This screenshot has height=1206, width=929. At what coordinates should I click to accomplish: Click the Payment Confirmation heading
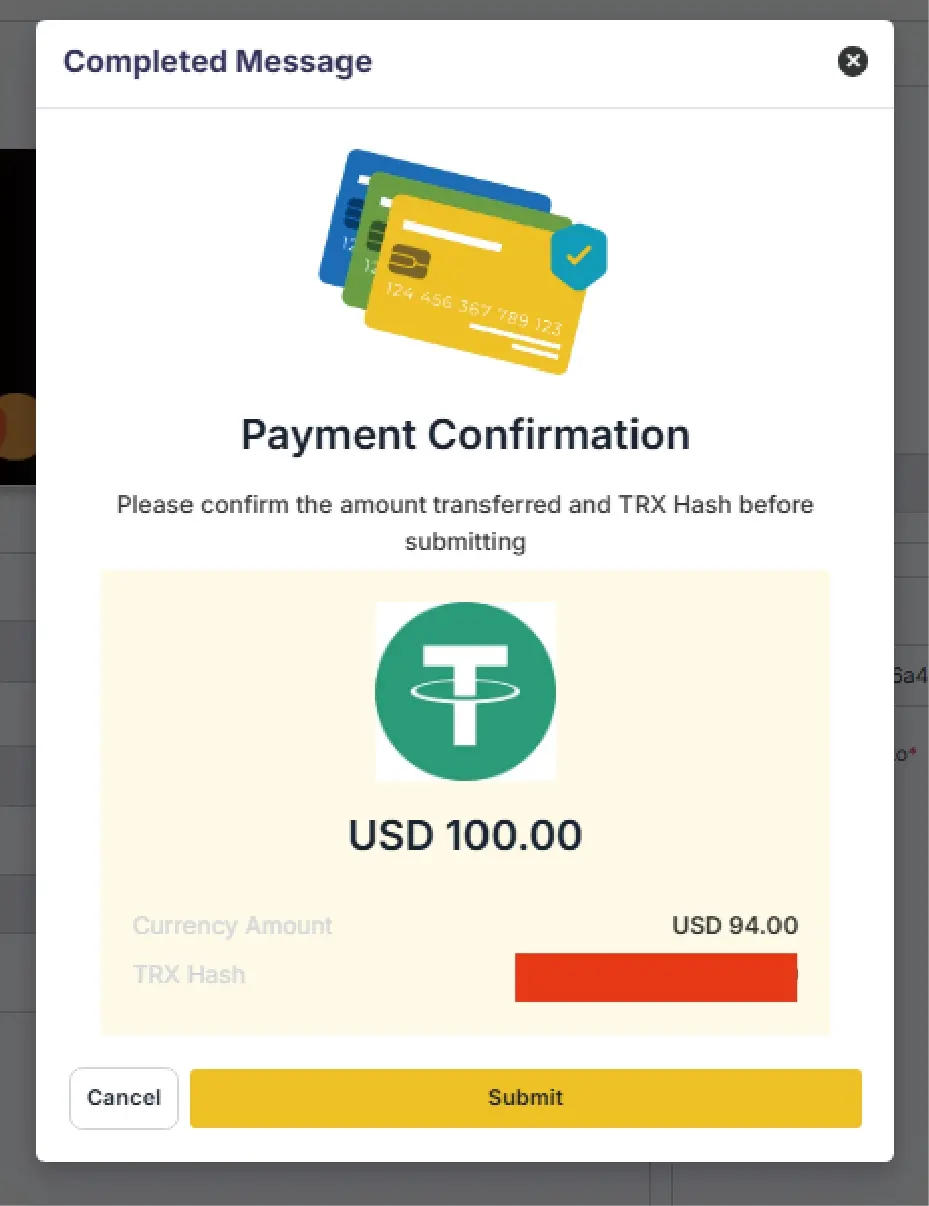point(465,435)
